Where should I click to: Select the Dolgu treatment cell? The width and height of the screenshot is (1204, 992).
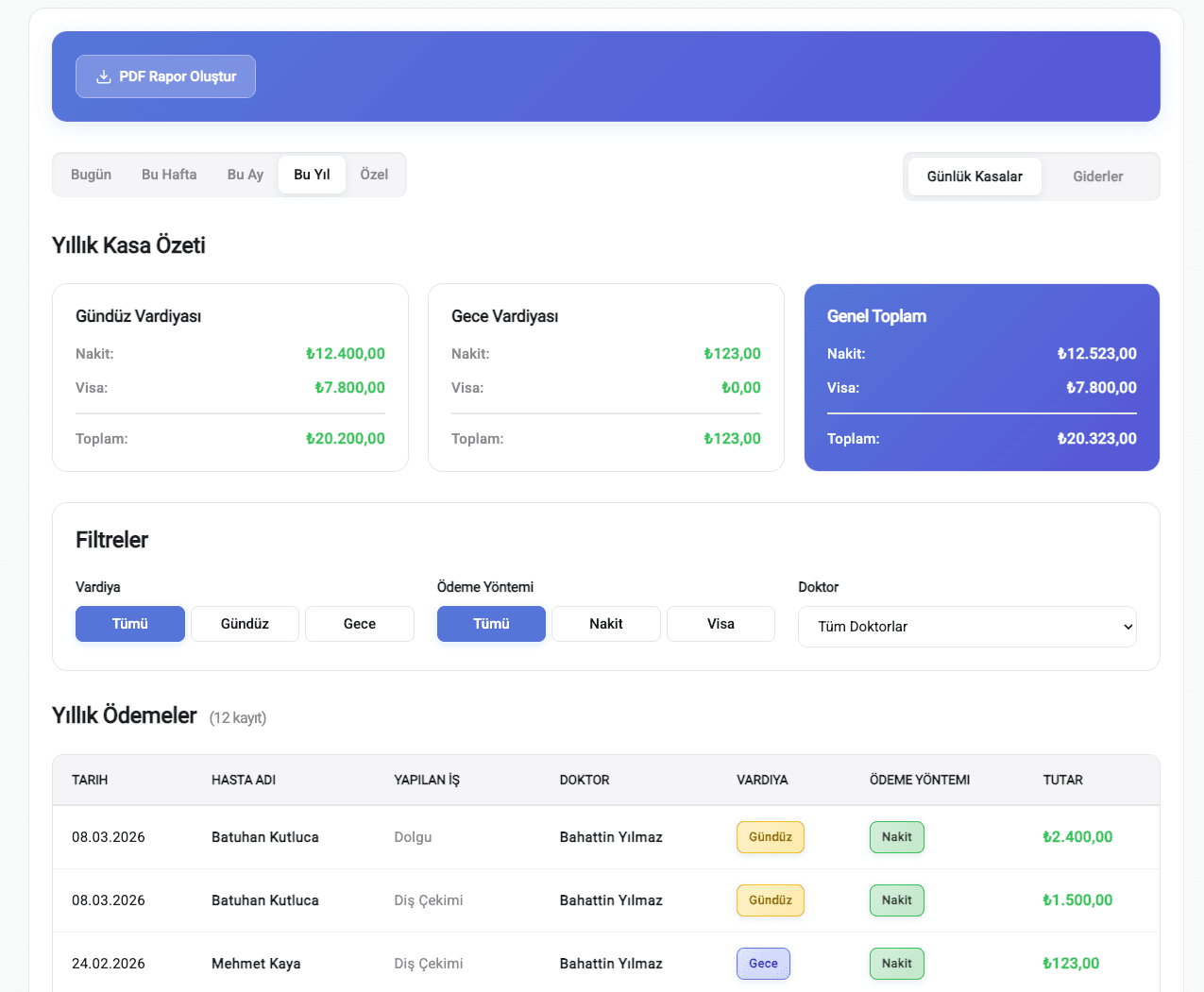(413, 837)
